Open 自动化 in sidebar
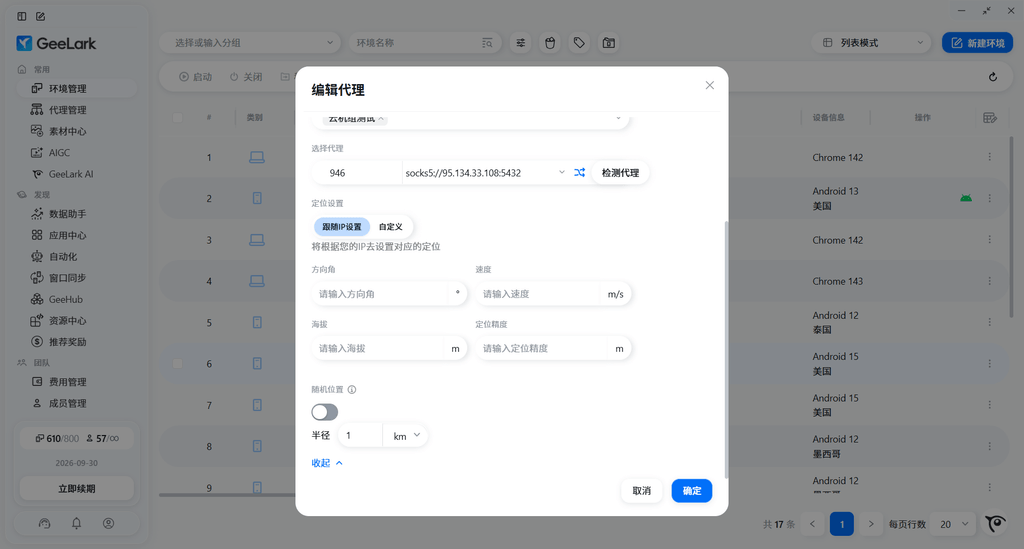 pos(76,257)
